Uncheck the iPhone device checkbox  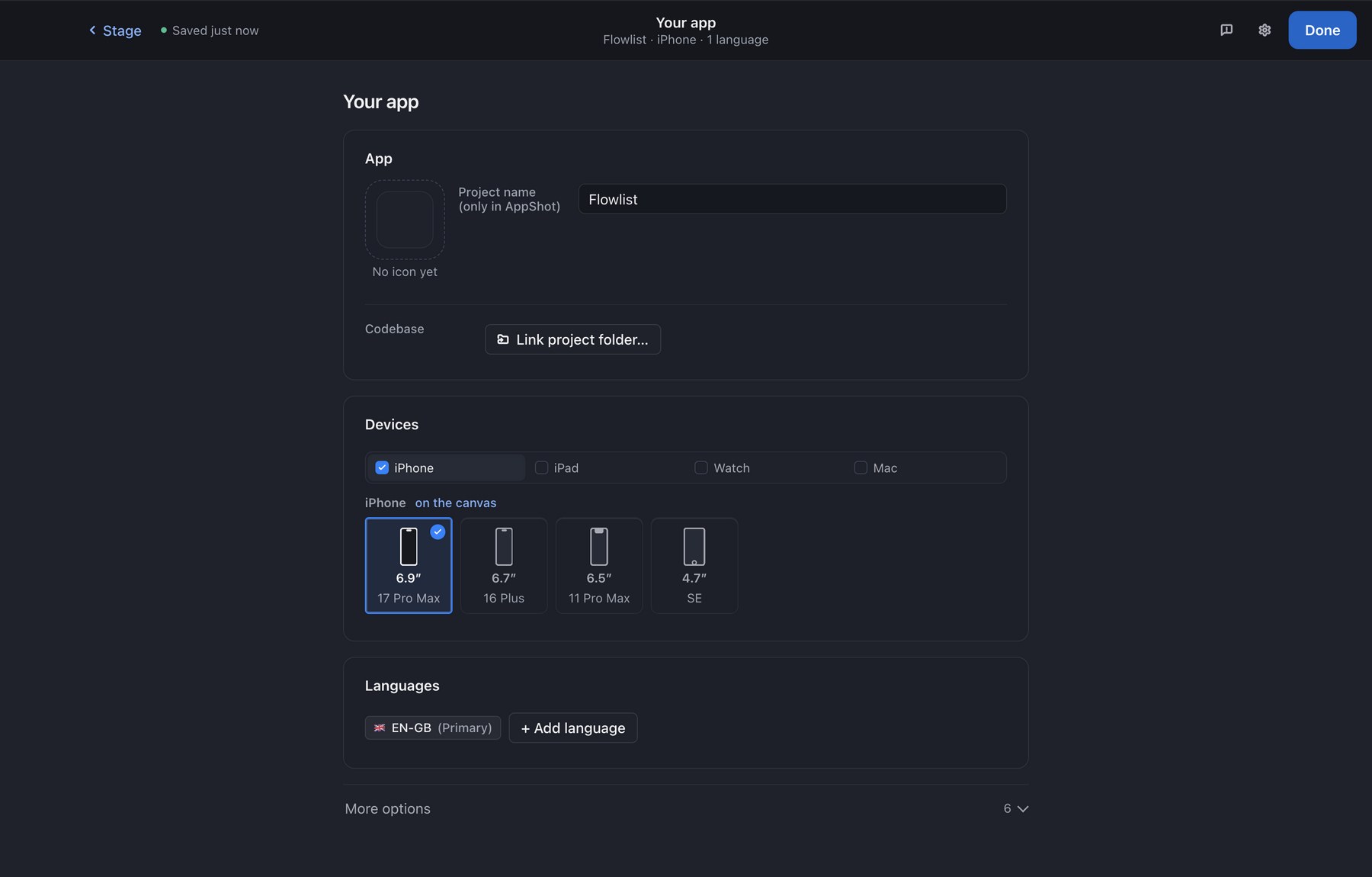(382, 467)
